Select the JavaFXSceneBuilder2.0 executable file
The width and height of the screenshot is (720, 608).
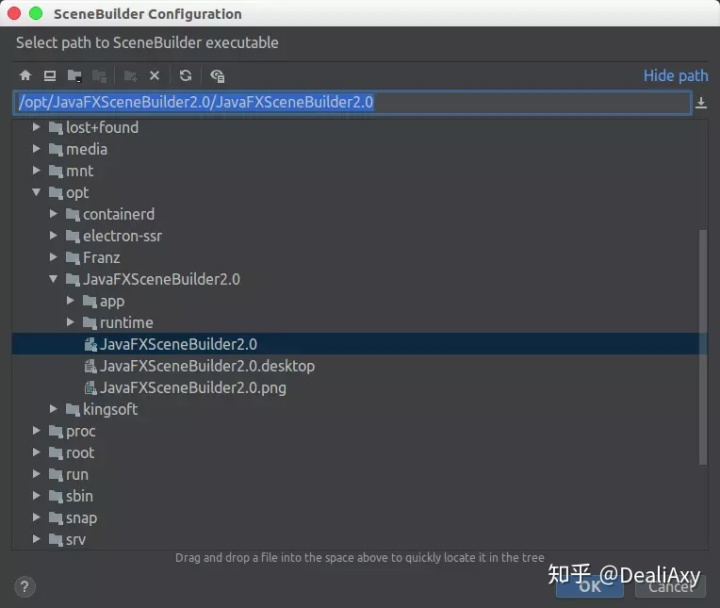click(359, 344)
